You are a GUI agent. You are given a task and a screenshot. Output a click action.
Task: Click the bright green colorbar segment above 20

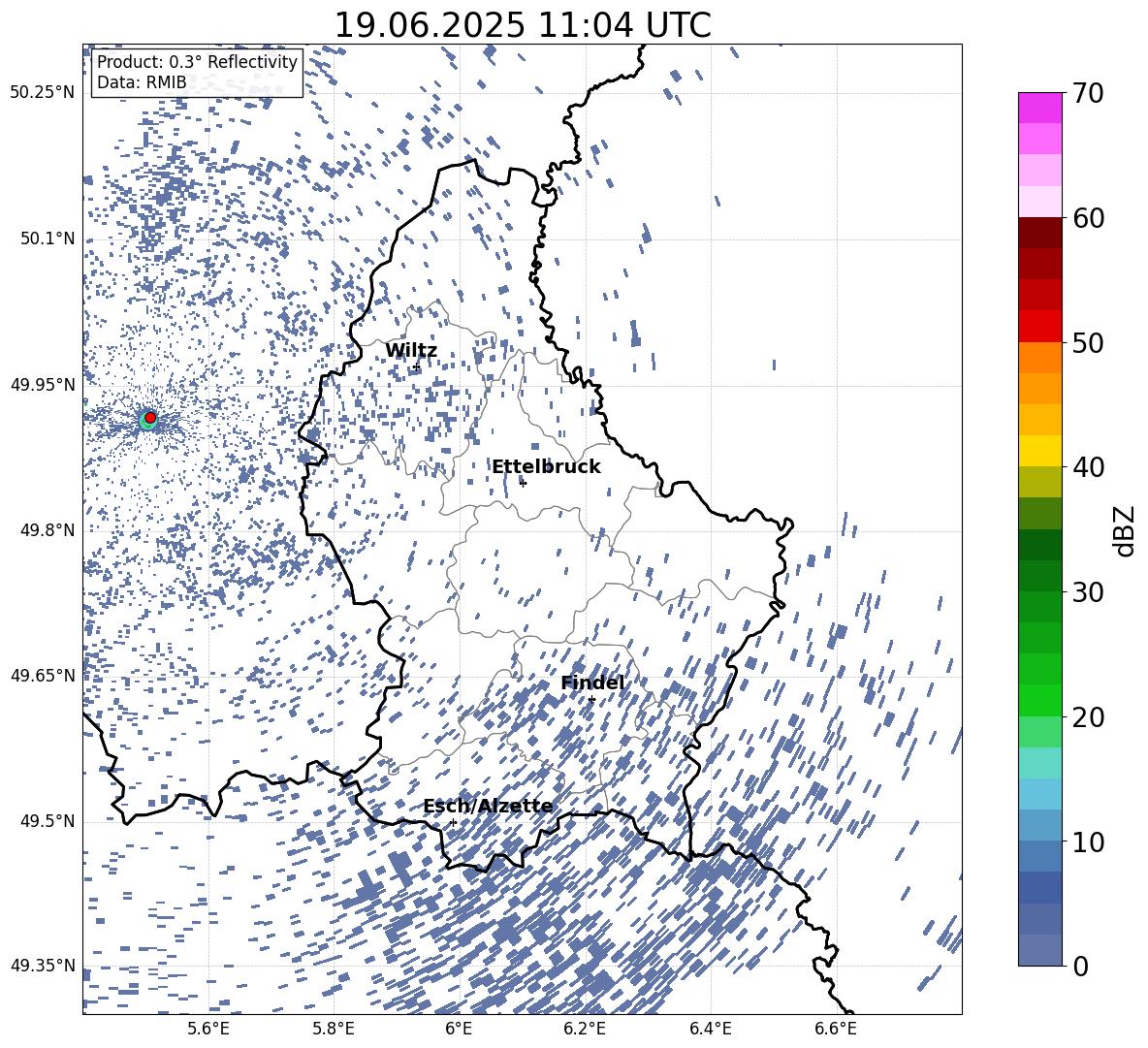coord(1039,700)
